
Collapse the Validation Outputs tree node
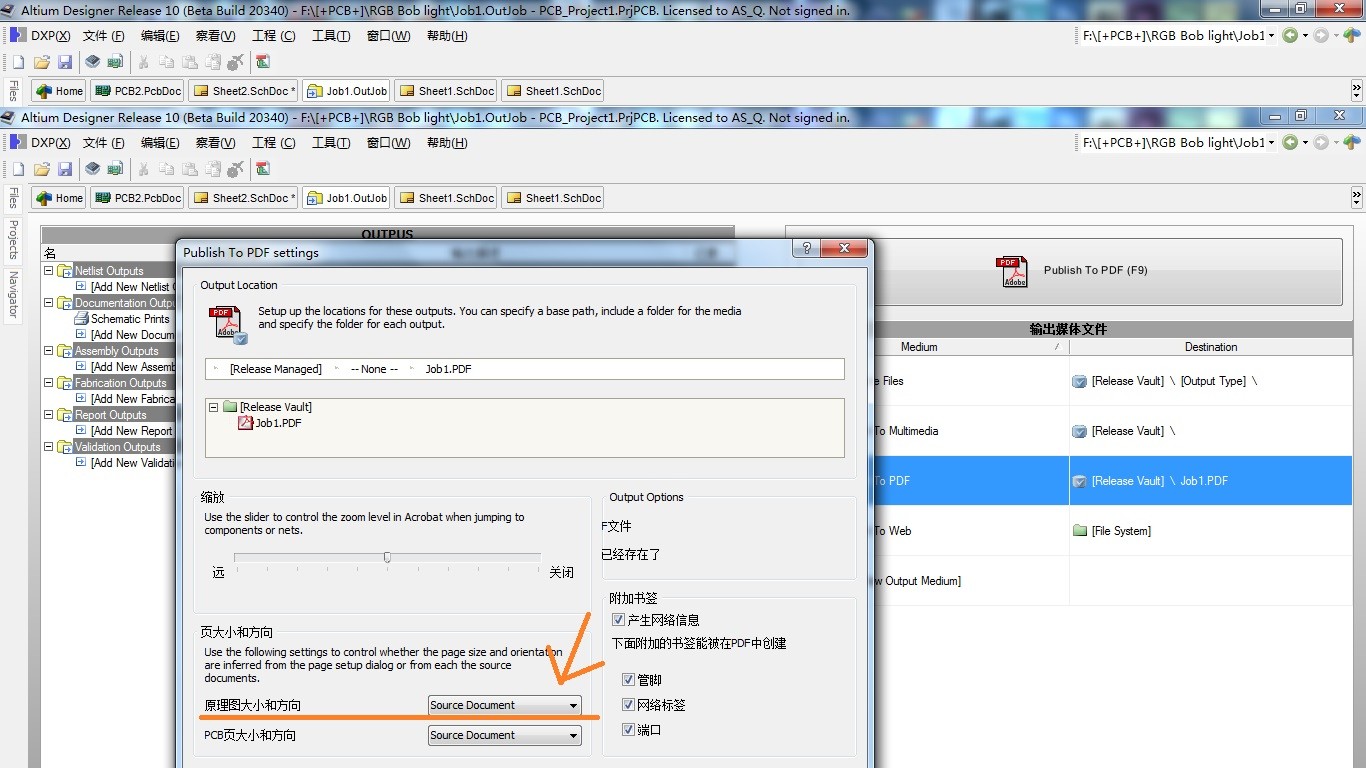point(49,447)
